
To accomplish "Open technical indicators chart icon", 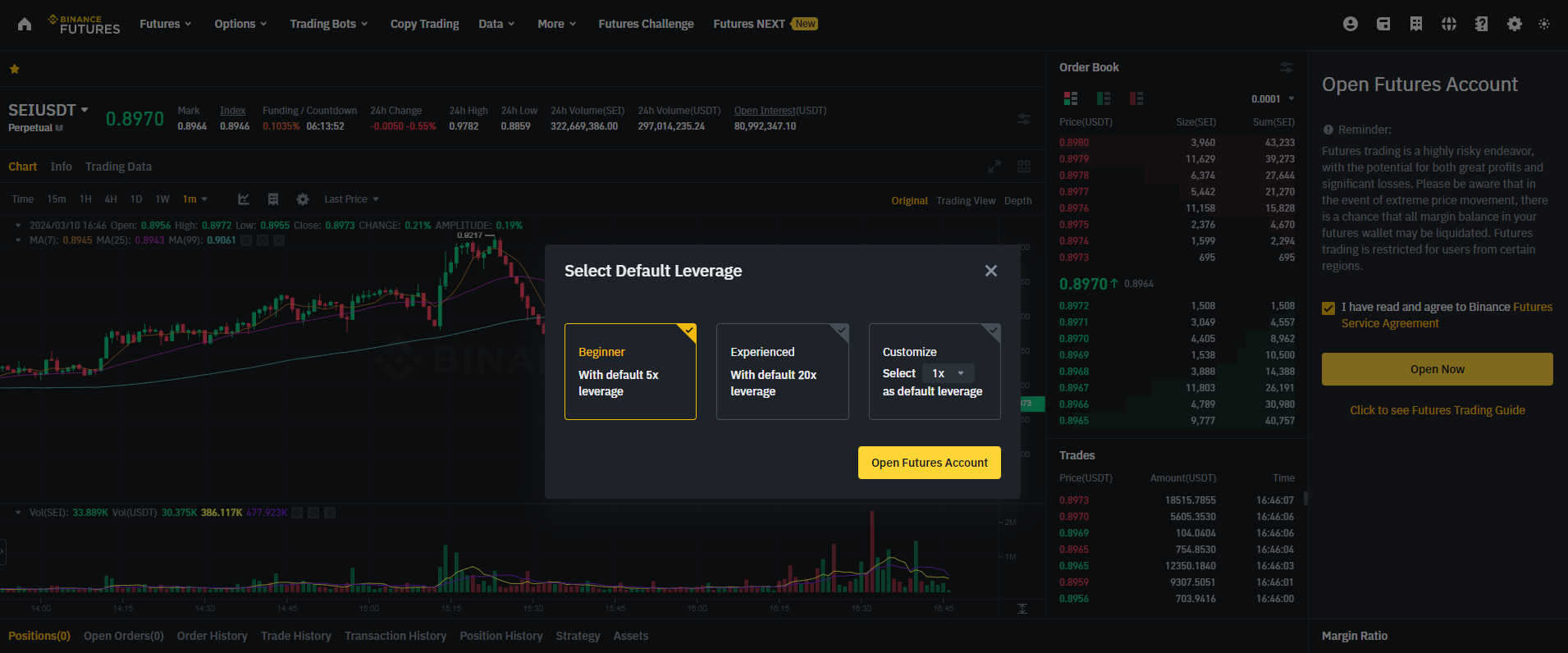I will pos(244,199).
